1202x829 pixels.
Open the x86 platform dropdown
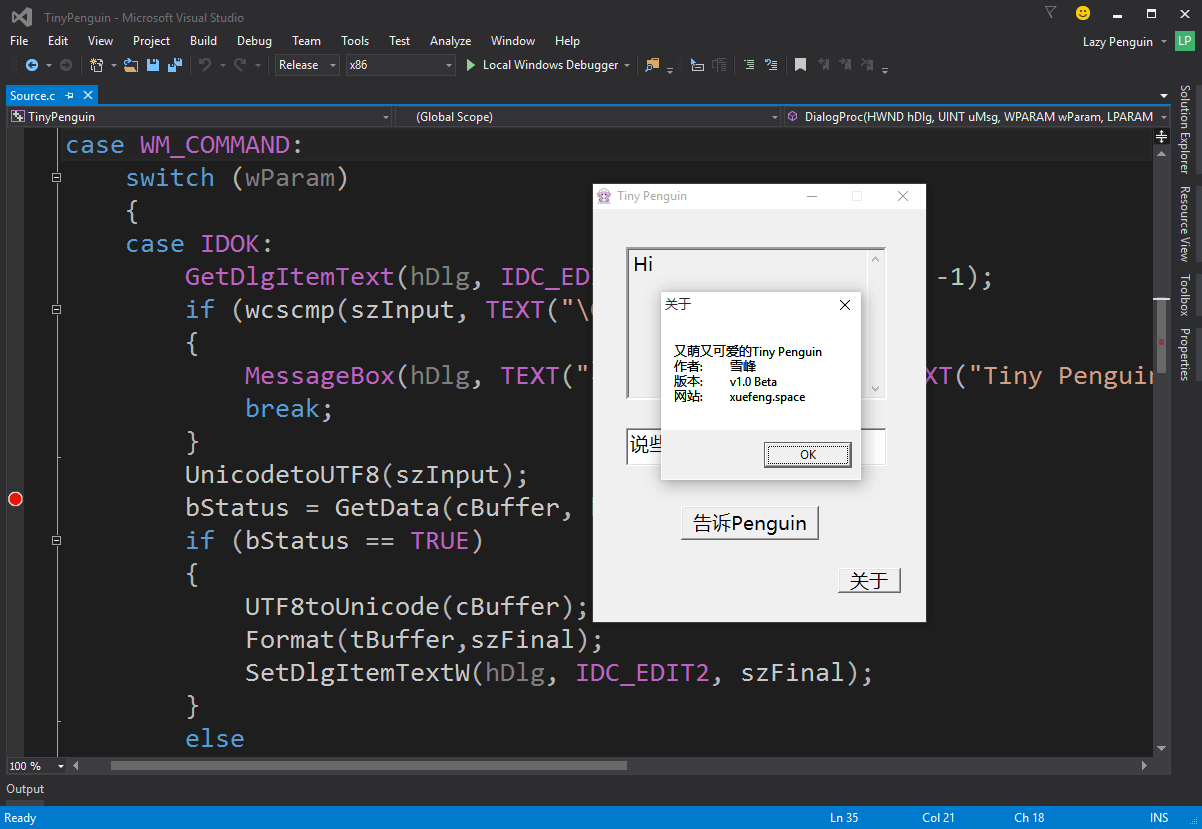coord(400,65)
